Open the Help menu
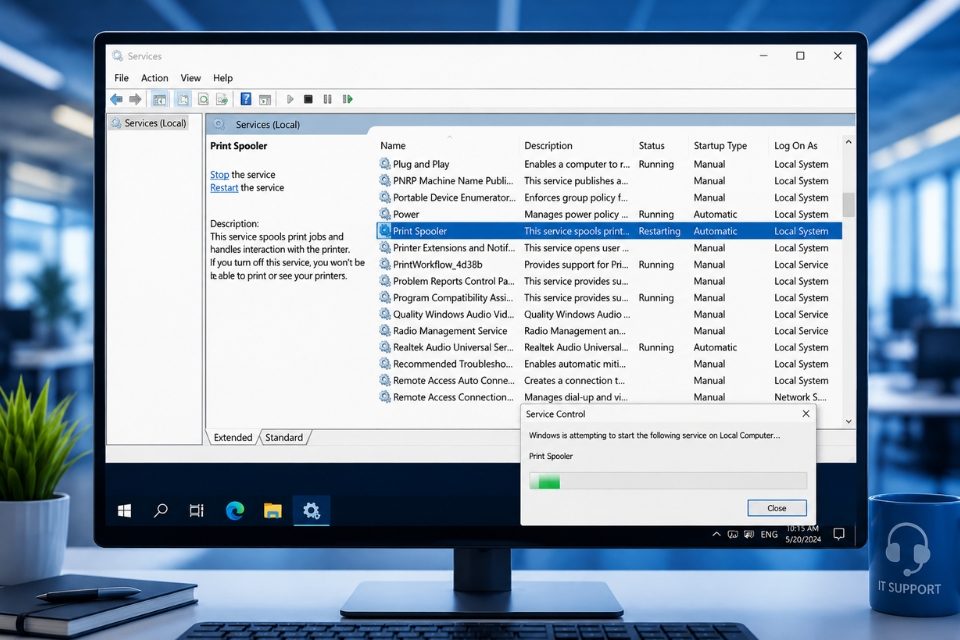The image size is (960, 640). click(223, 78)
